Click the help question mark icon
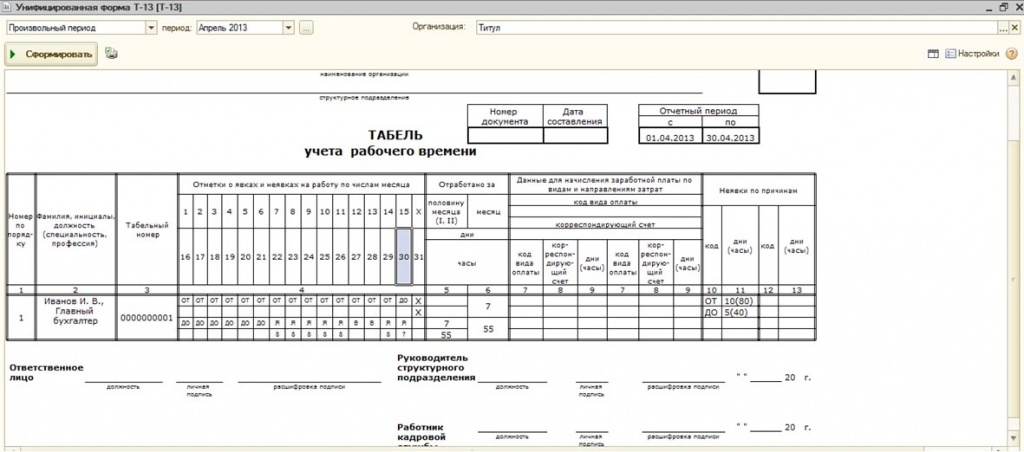The width and height of the screenshot is (1024, 452). point(1012,54)
